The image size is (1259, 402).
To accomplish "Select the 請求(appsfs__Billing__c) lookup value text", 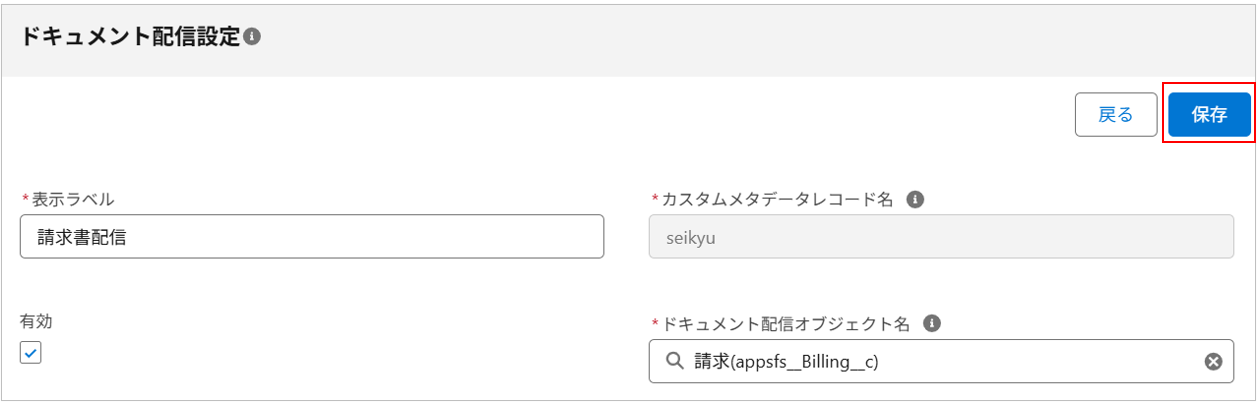I will tap(786, 362).
